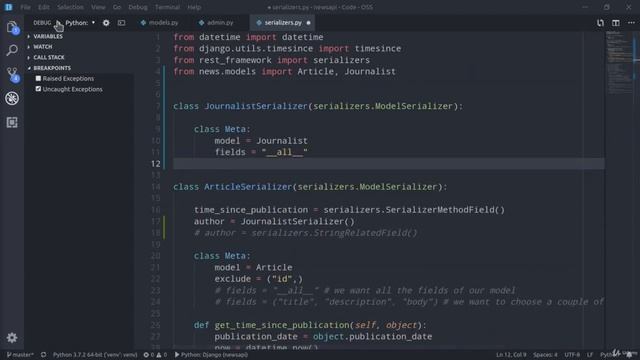Viewport: 640px width, 360px height.
Task: Open the Edit menu
Action: tap(44, 7)
